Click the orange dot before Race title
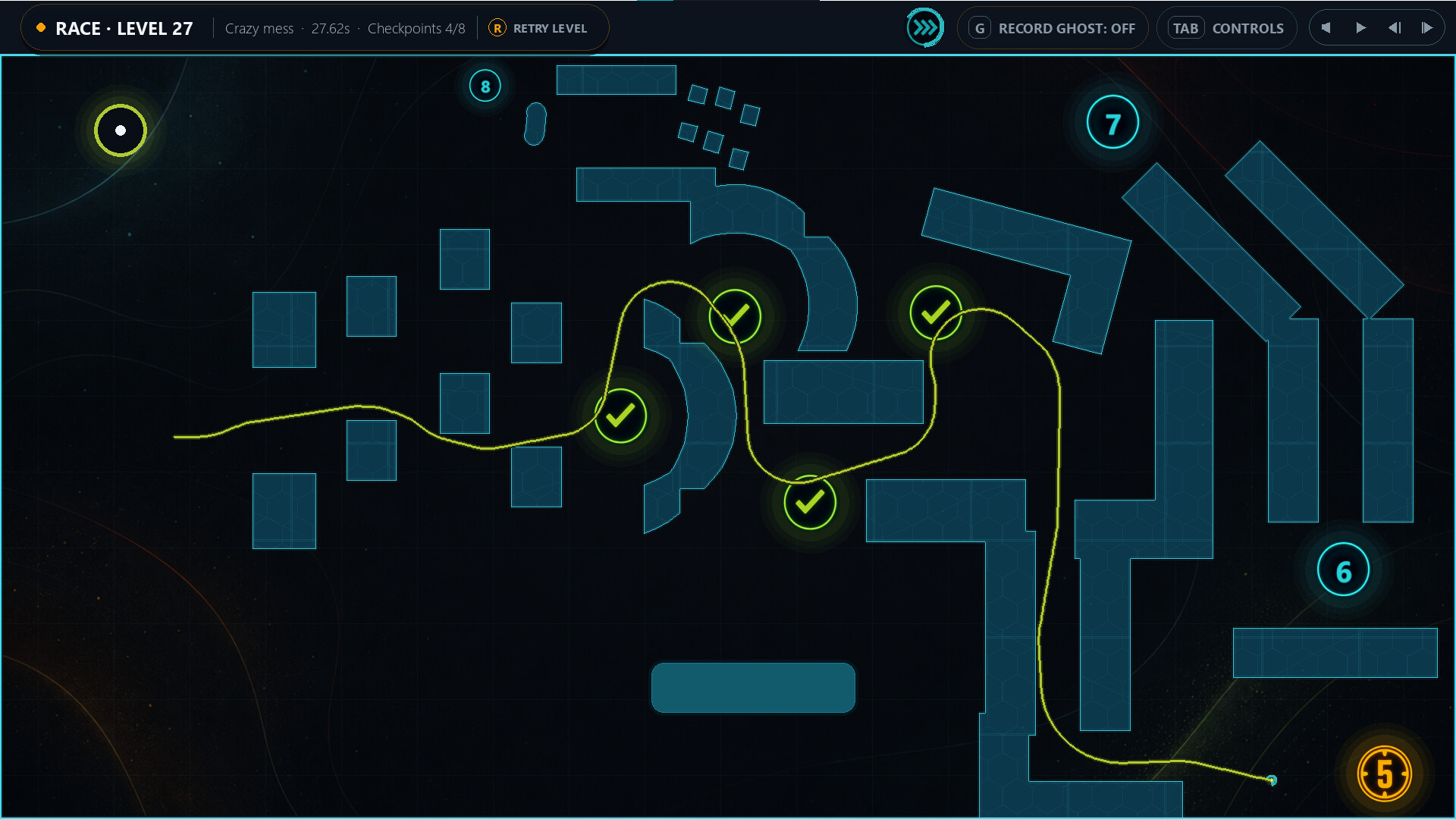 click(41, 27)
